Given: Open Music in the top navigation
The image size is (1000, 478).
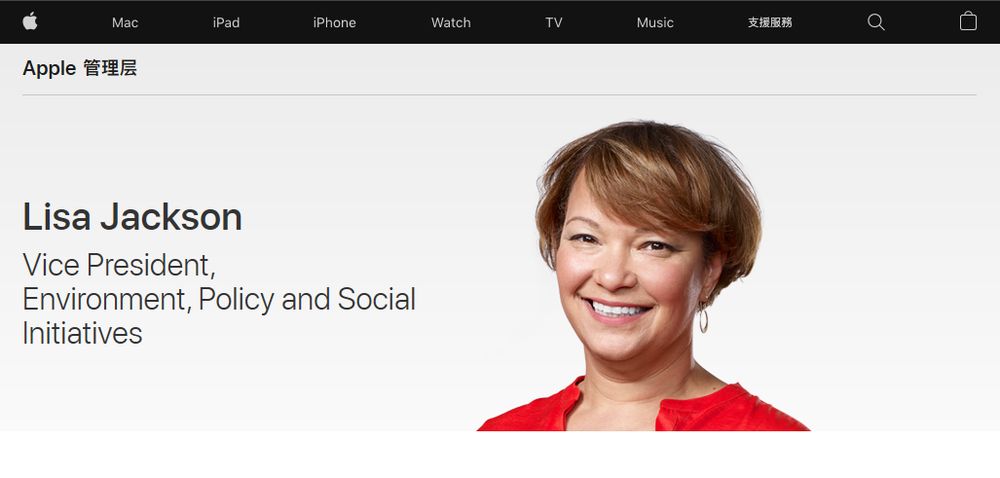Looking at the screenshot, I should 655,22.
